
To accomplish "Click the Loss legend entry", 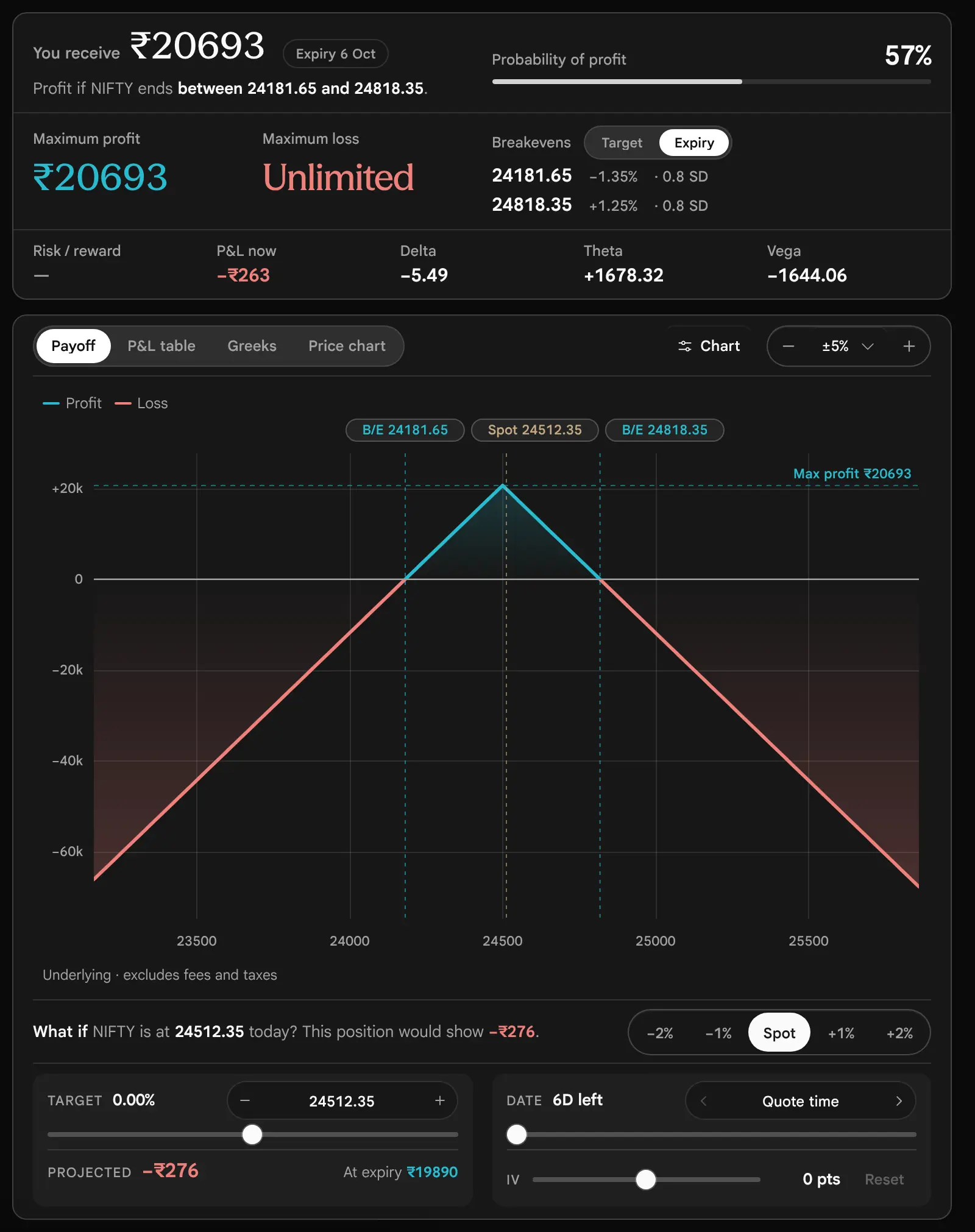I will (x=141, y=403).
